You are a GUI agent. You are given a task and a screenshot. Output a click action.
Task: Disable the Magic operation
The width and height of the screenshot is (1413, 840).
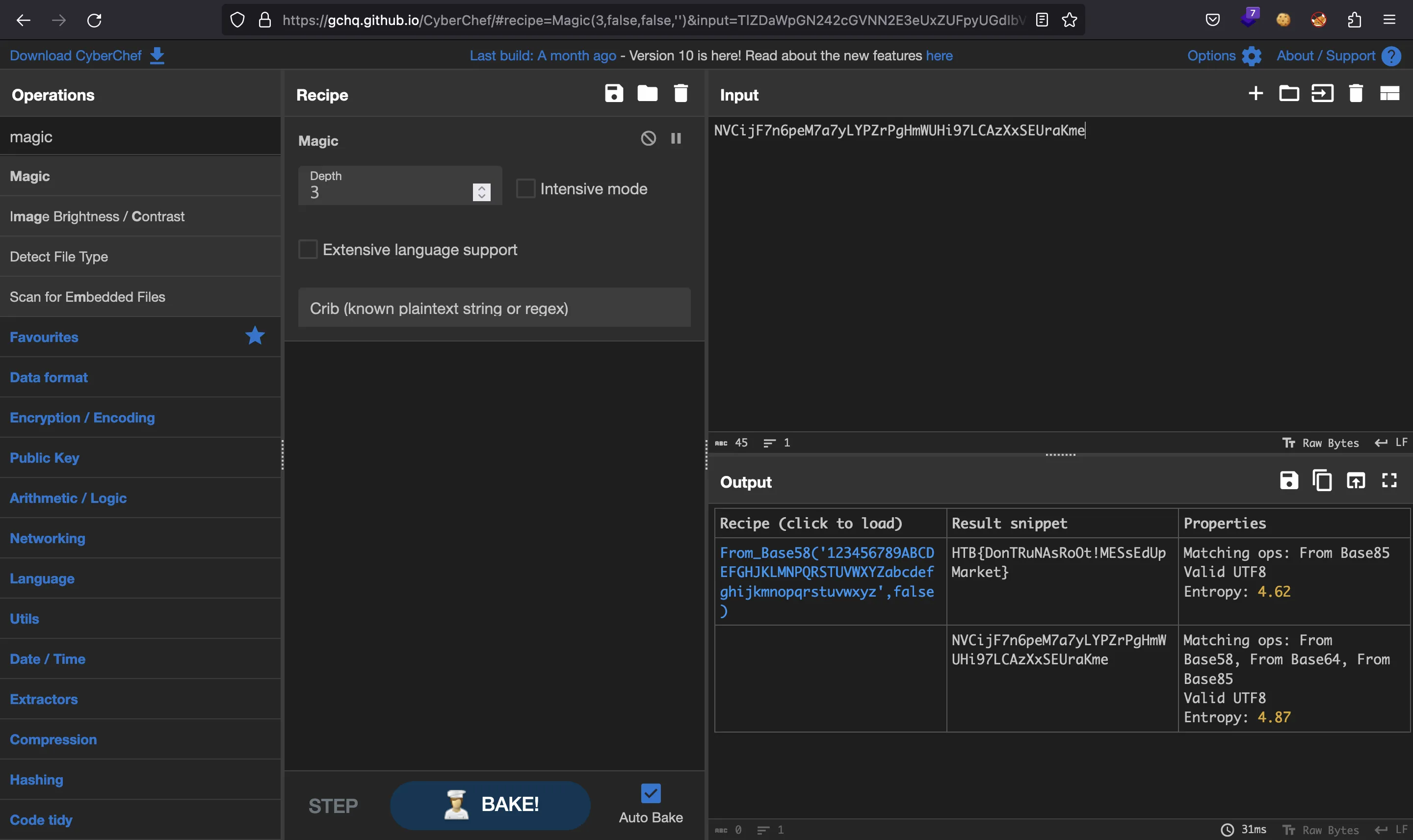[648, 139]
